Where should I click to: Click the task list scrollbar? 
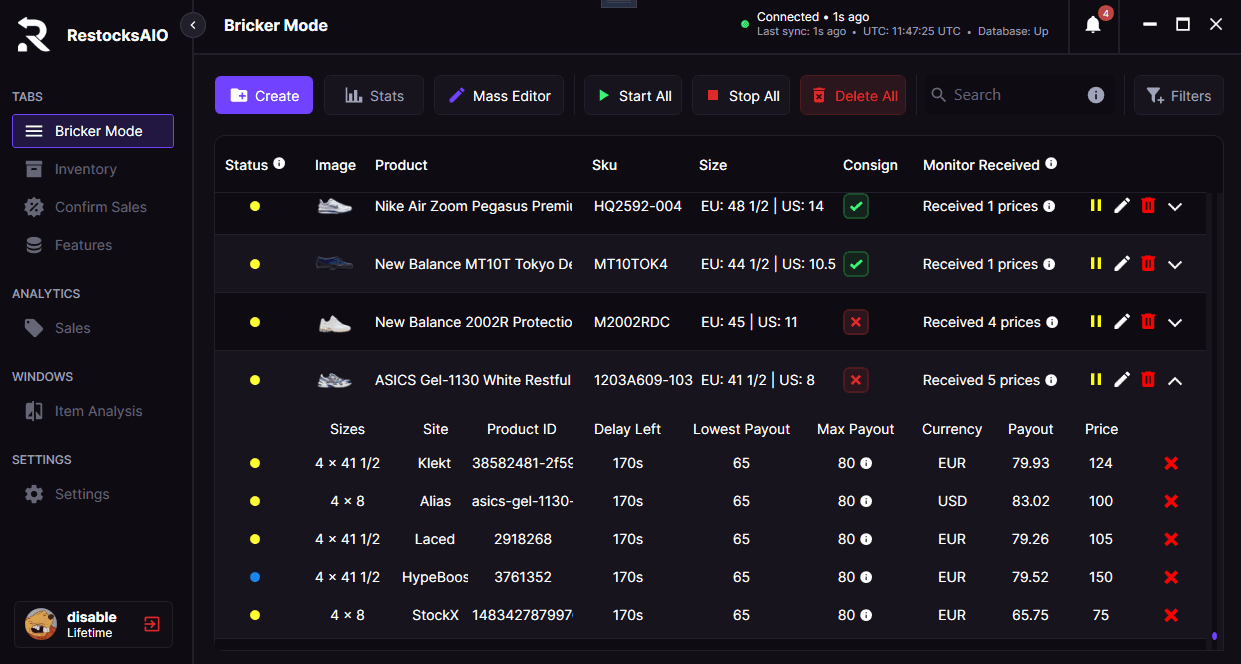point(1213,635)
